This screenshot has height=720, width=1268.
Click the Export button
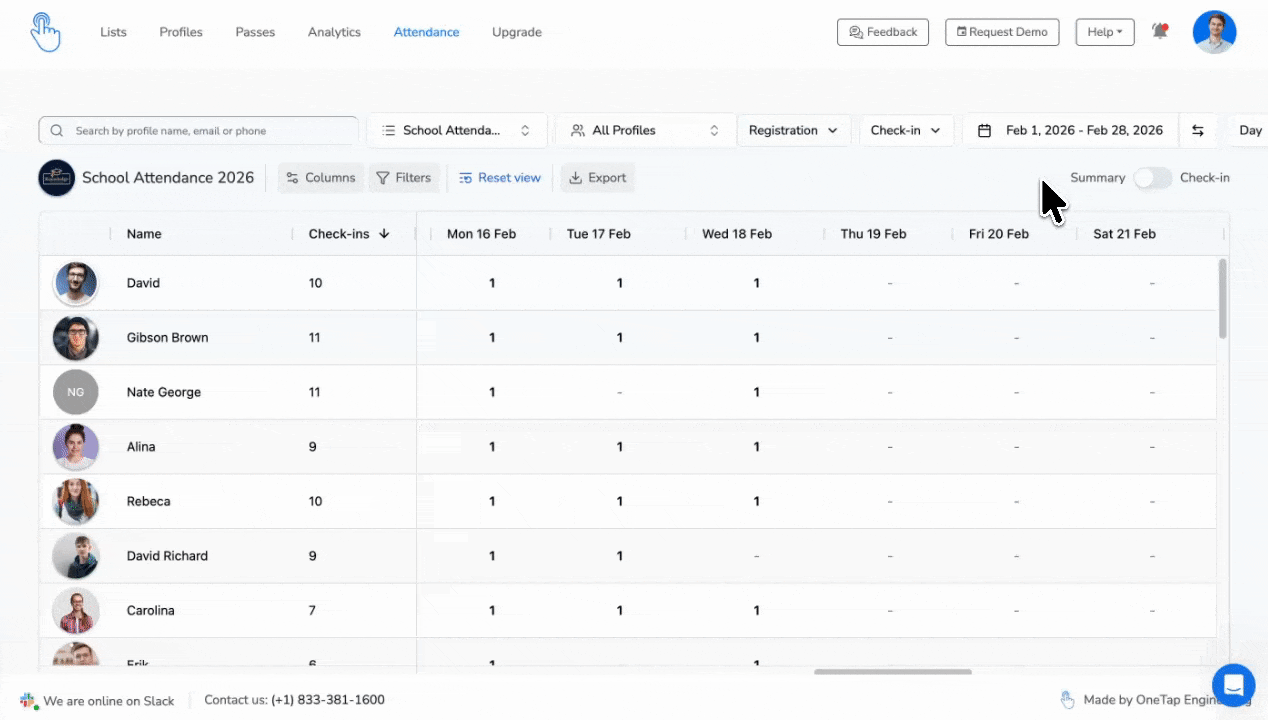(597, 178)
